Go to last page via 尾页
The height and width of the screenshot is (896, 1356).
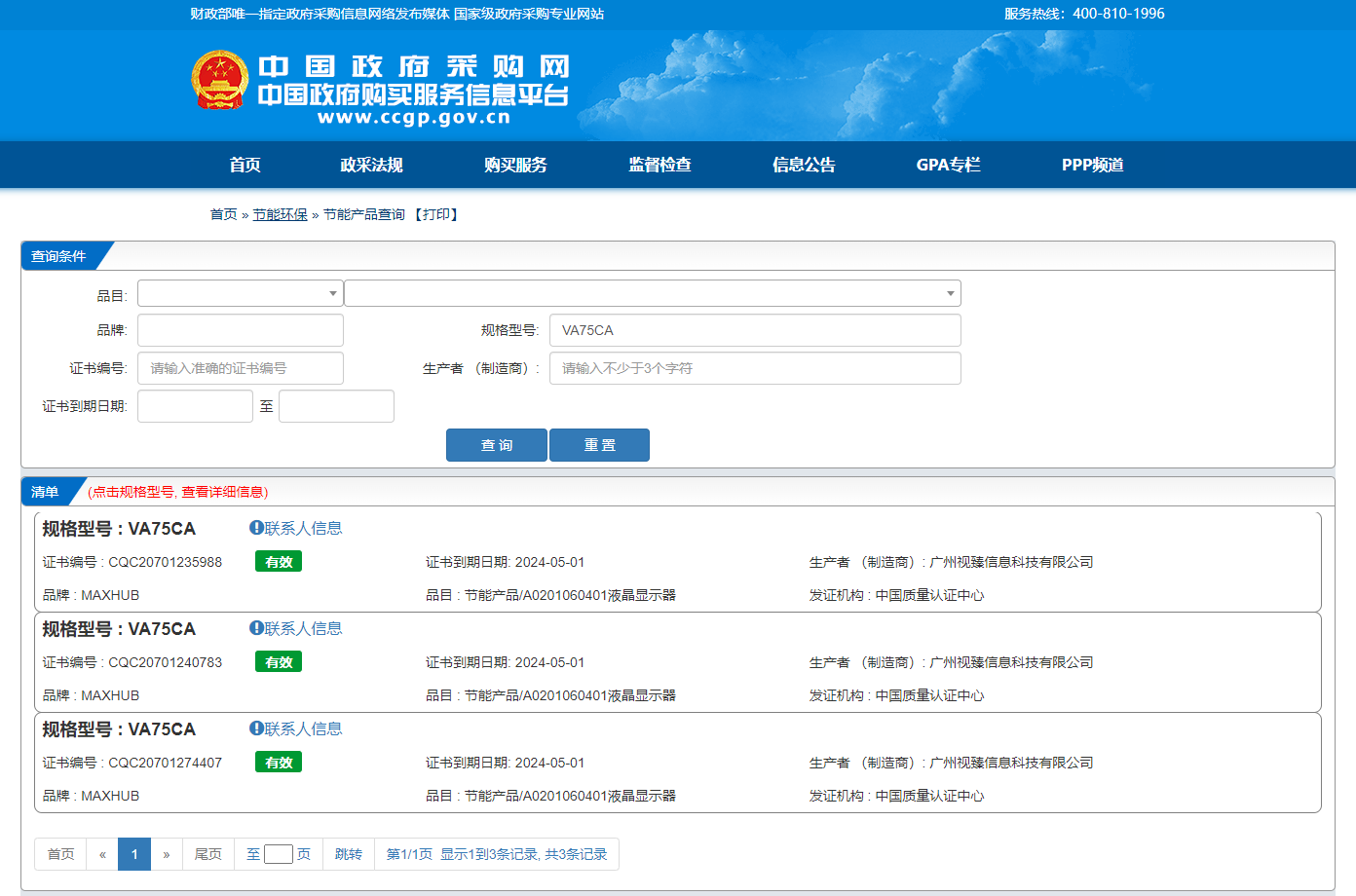[208, 854]
